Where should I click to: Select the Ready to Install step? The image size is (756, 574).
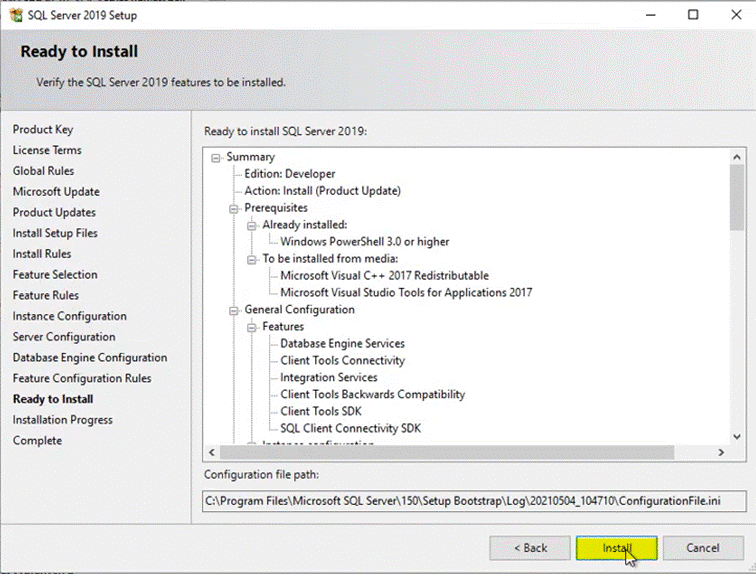[x=53, y=399]
